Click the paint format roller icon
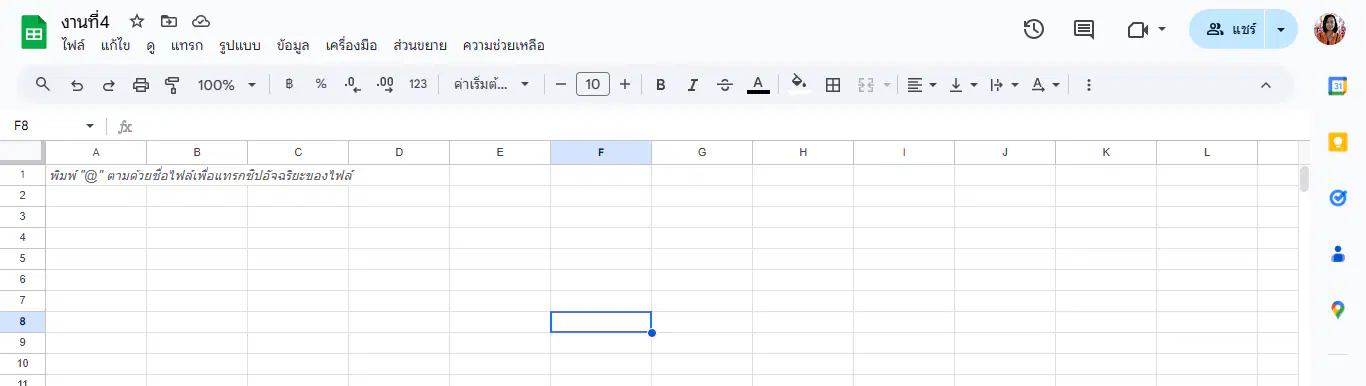The image size is (1366, 386). (x=172, y=85)
